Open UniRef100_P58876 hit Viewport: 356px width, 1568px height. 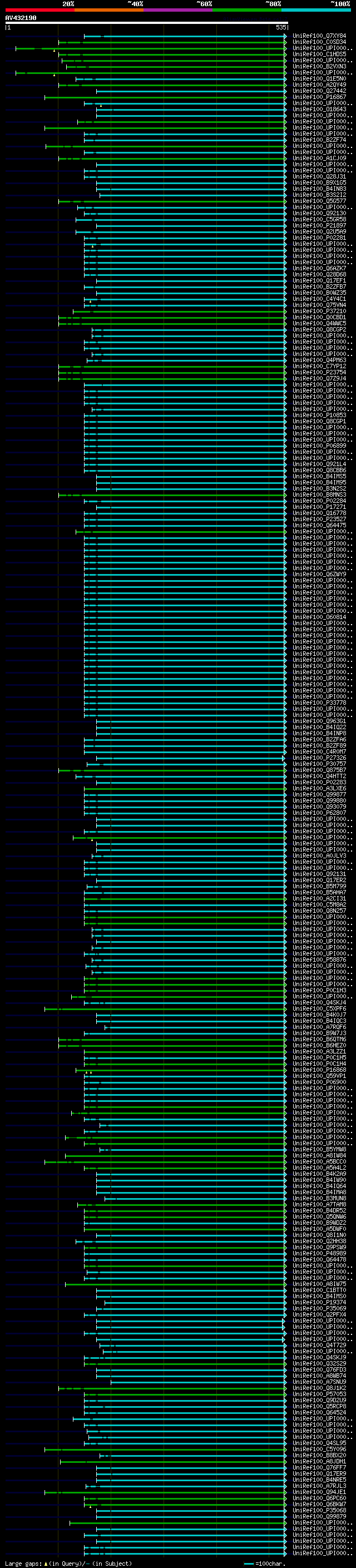tap(319, 960)
